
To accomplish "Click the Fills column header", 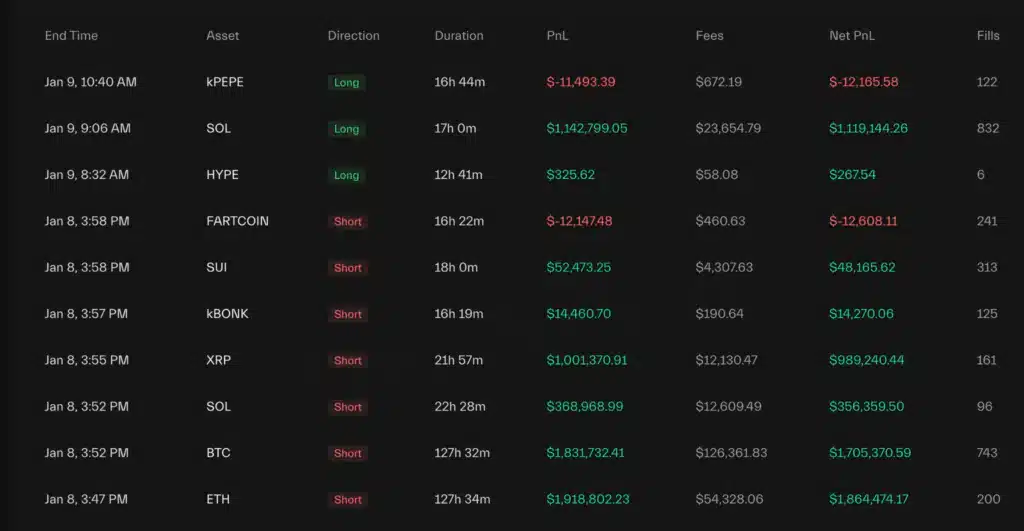I will pyautogui.click(x=988, y=36).
